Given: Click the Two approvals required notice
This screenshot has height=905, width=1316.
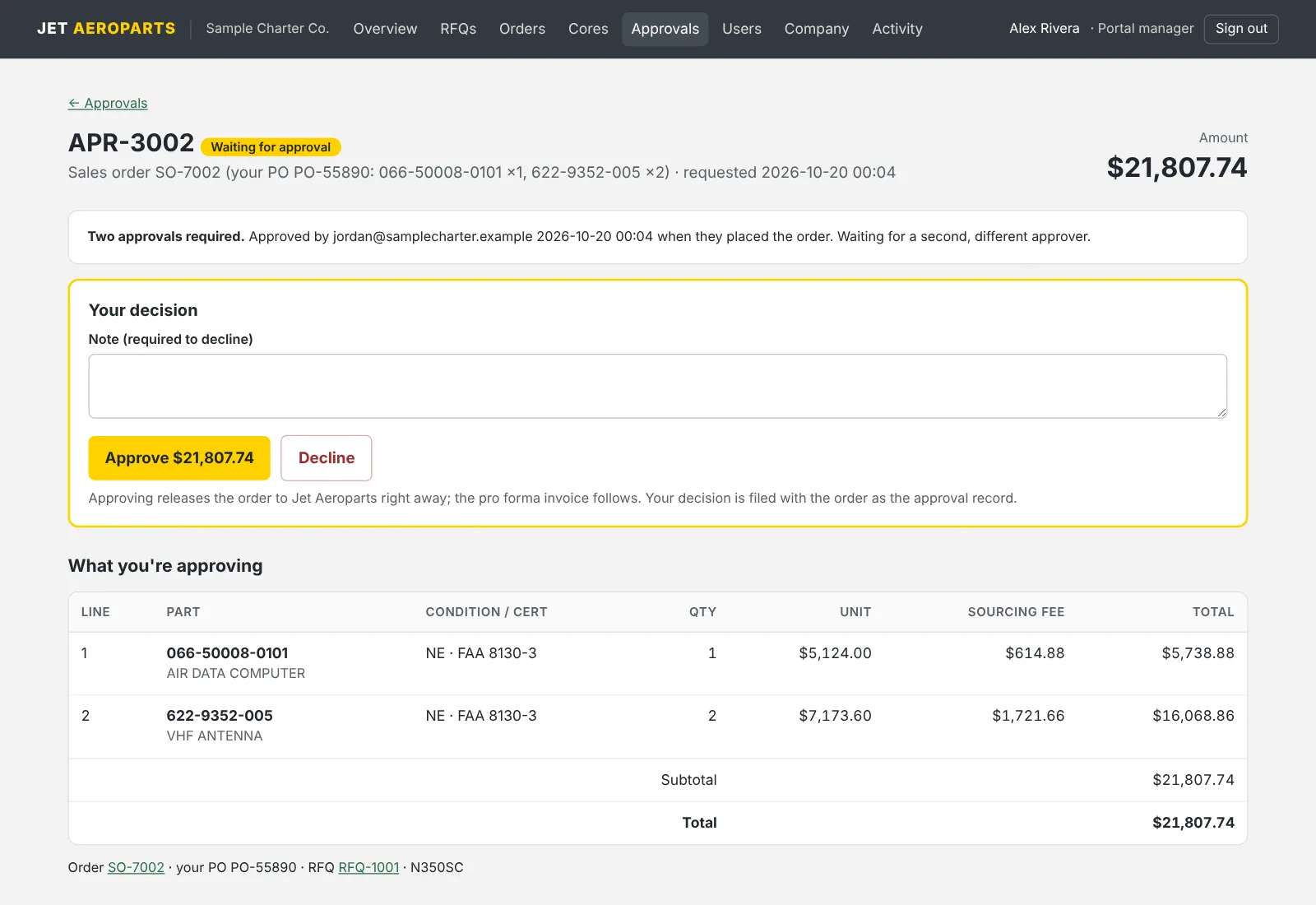Looking at the screenshot, I should 658,237.
